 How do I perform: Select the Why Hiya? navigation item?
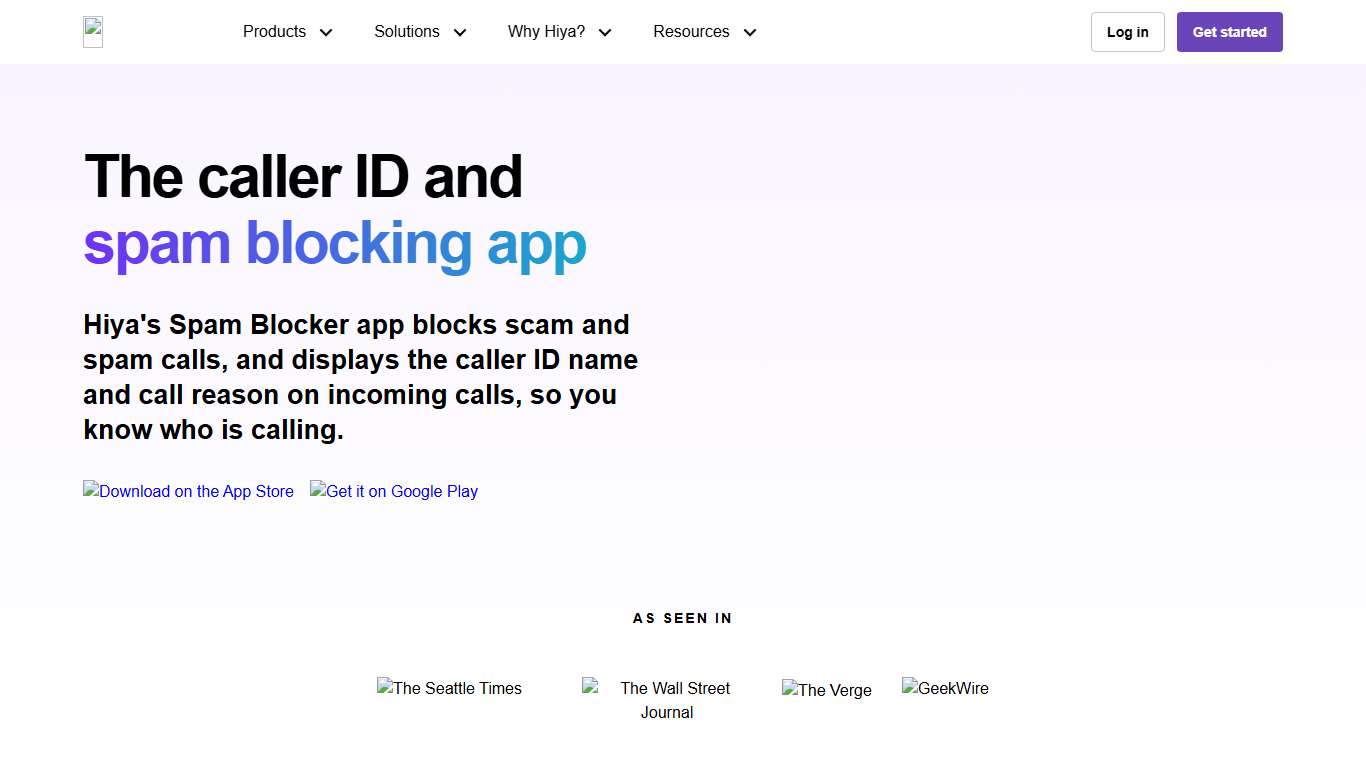(x=546, y=31)
